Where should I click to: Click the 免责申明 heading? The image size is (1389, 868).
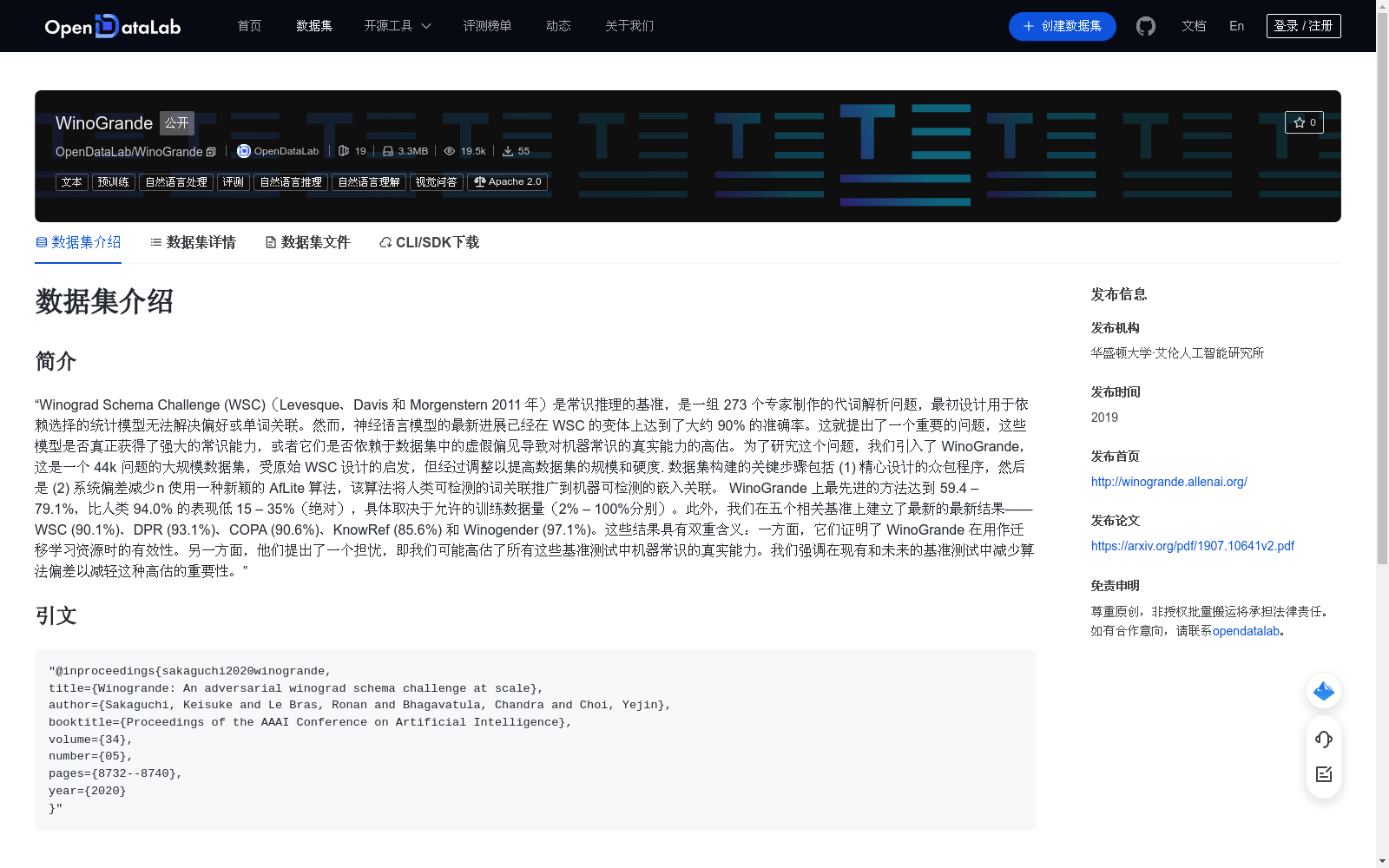click(1116, 586)
